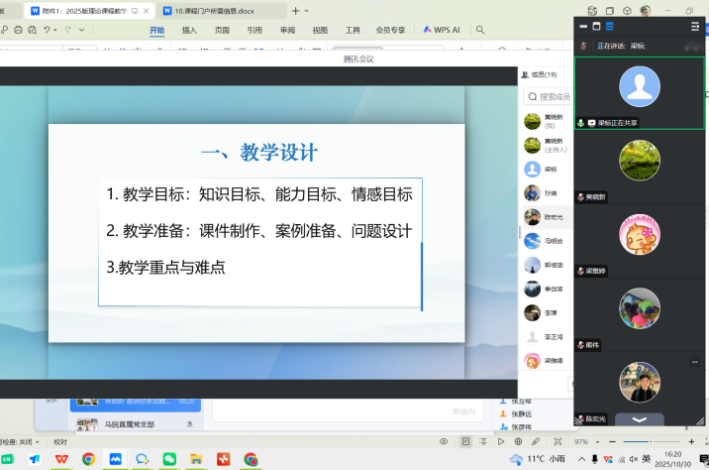
Task: Click the print preview icon
Action: pos(32,30)
